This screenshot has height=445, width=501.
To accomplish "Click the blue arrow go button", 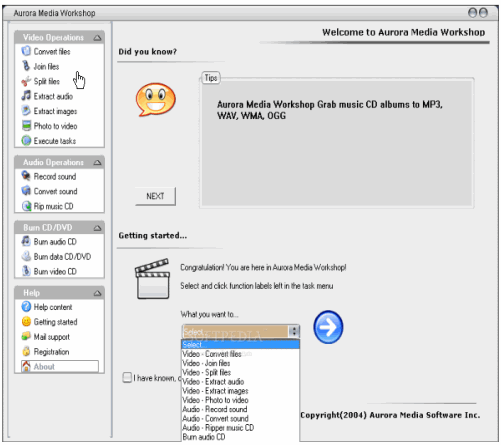I will click(328, 327).
